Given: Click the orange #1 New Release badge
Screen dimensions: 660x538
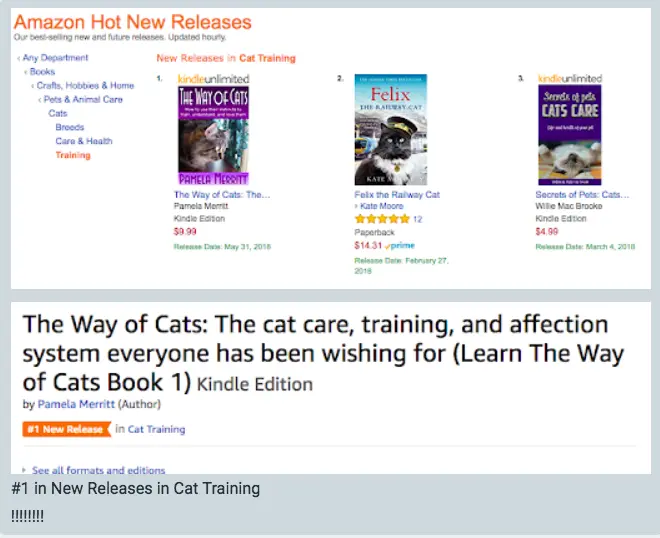Looking at the screenshot, I should [66, 429].
